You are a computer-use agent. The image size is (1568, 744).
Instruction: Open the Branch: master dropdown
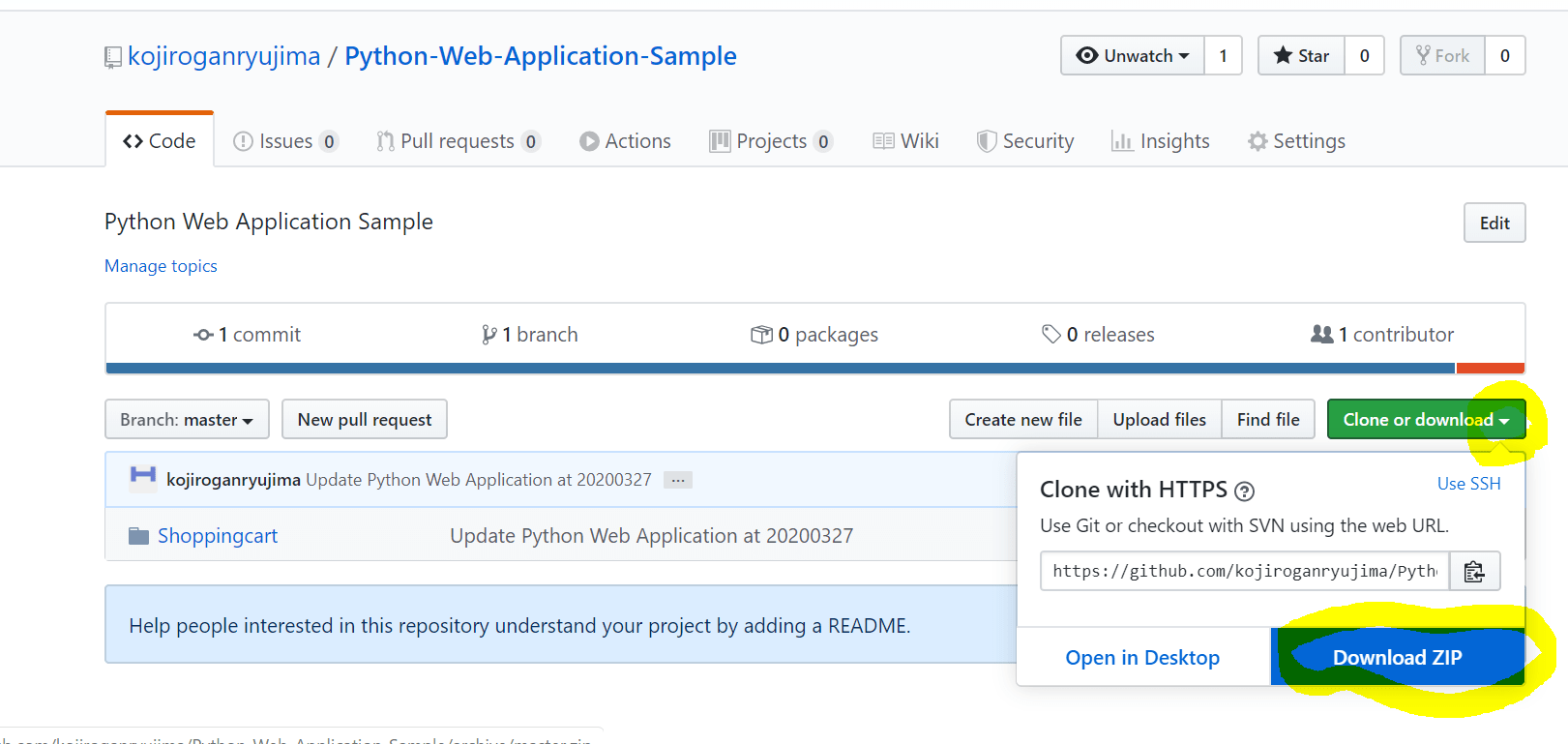click(x=187, y=419)
